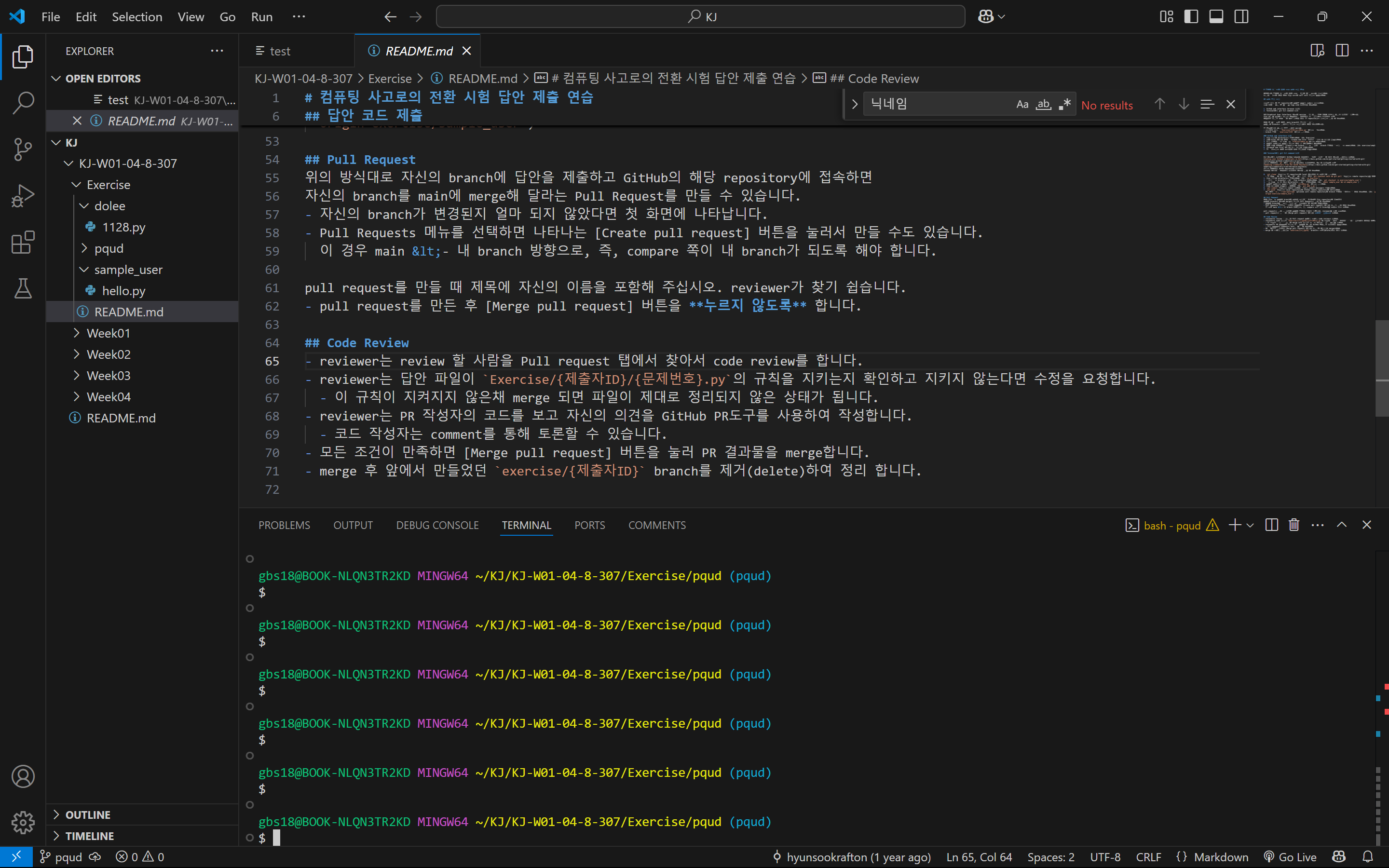Toggle the secondary side bar

click(1241, 17)
